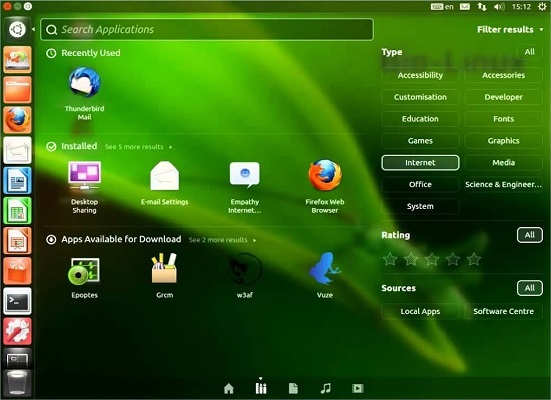Viewport: 551px width, 400px height.
Task: Toggle the Accessibility type filter
Action: click(x=420, y=75)
